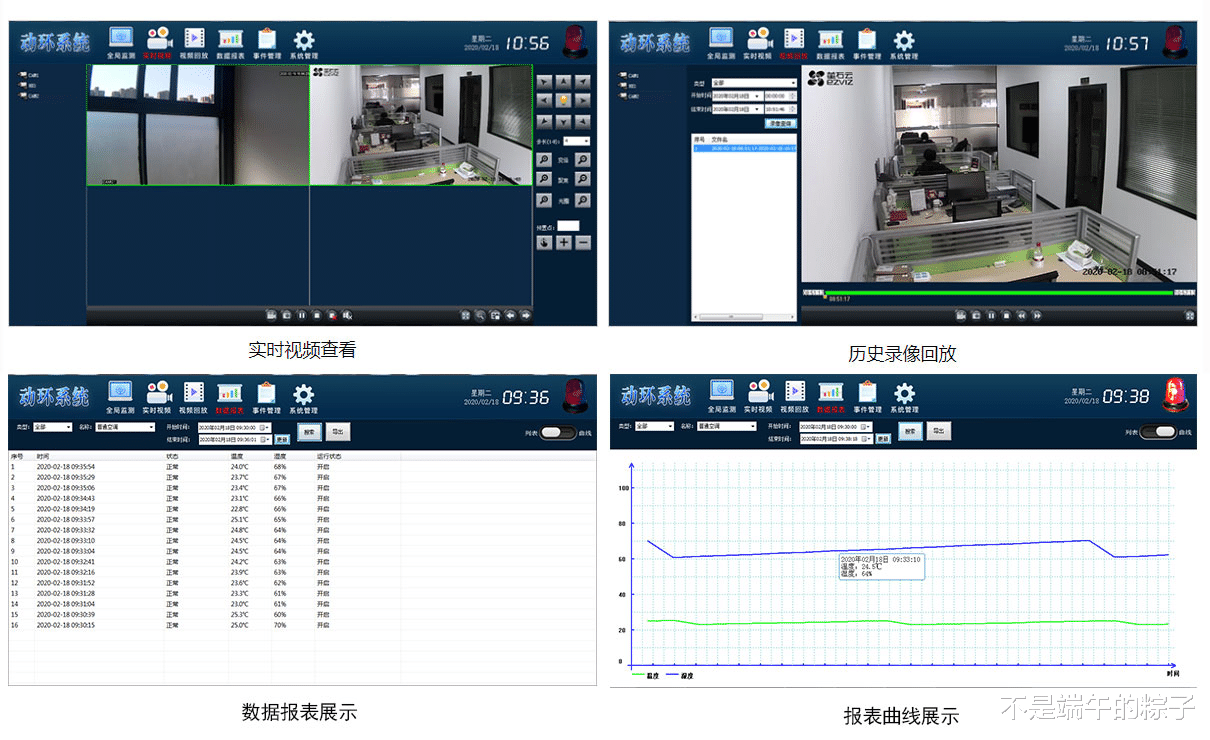
Task: Open 事件管理 clipboard icon in live video panel
Action: 266,38
